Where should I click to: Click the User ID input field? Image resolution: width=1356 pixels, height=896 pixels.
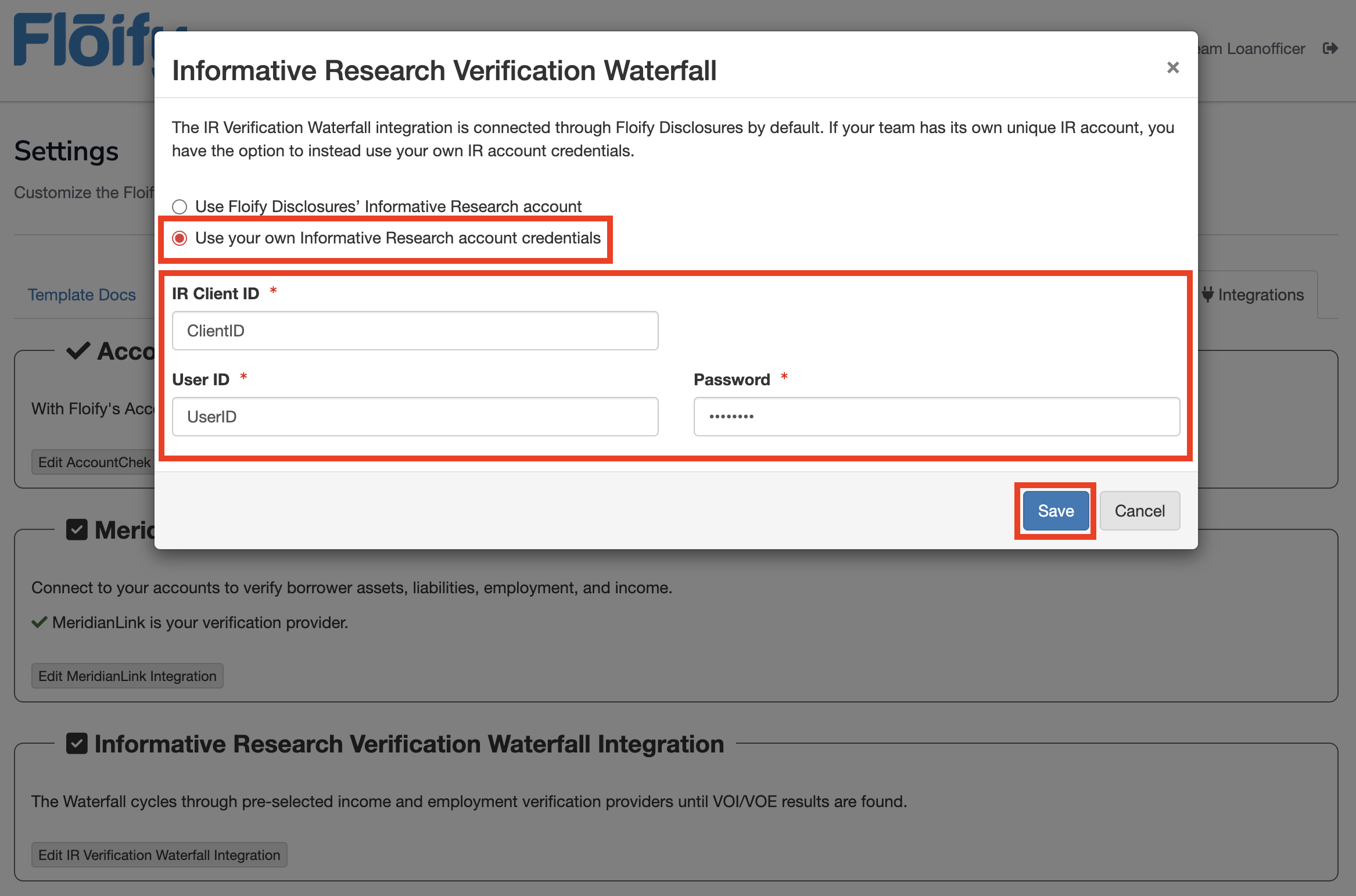click(415, 417)
